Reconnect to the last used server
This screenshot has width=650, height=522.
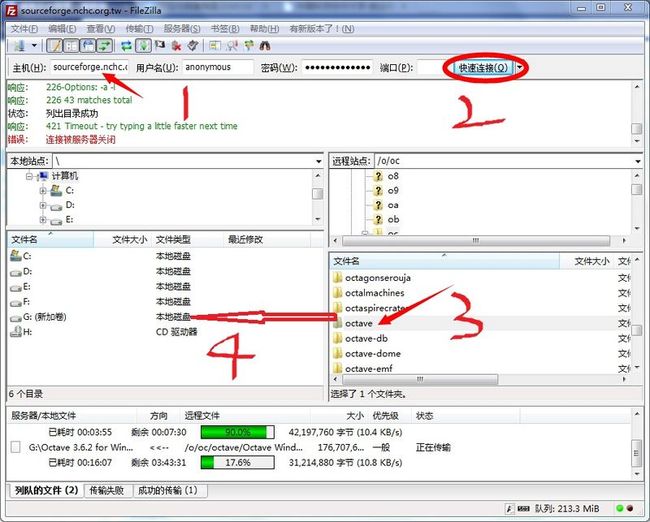193,46
